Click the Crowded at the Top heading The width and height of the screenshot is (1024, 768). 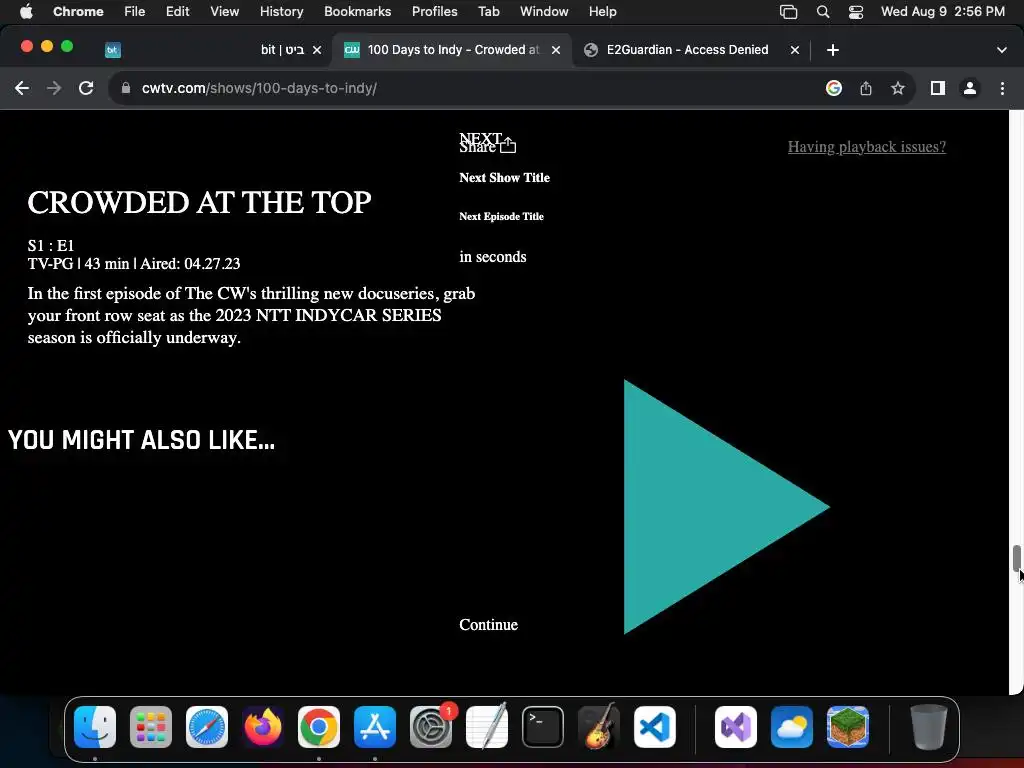pyautogui.click(x=199, y=202)
